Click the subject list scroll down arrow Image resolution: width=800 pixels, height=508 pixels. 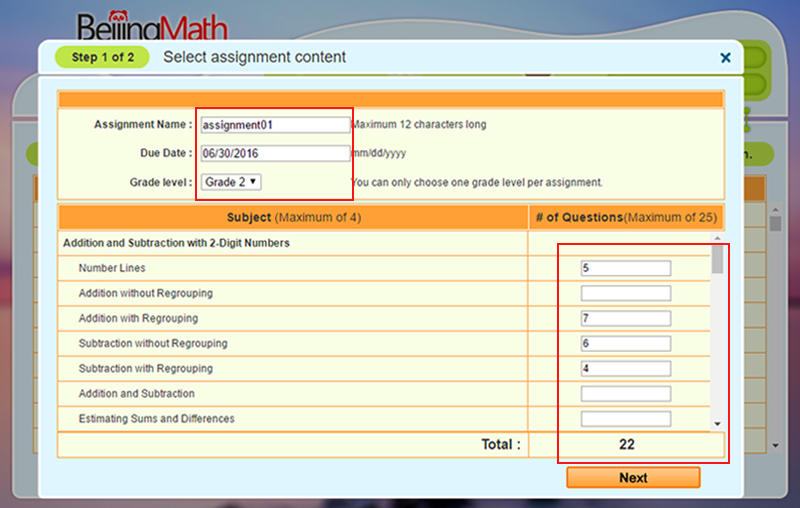click(x=717, y=424)
